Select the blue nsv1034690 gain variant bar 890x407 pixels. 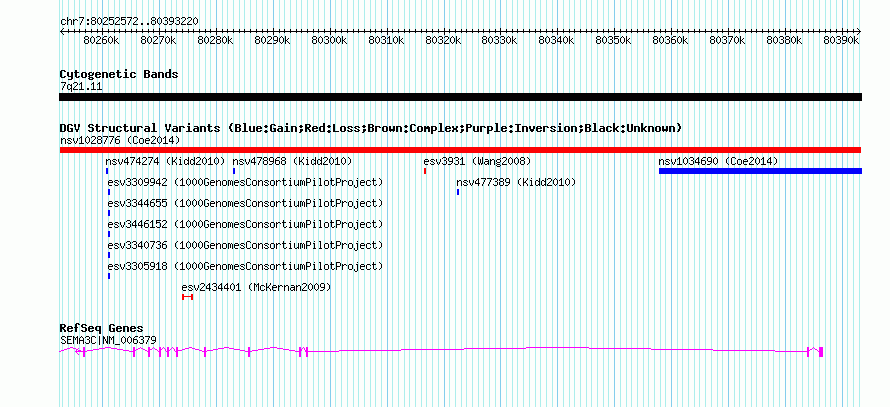760,171
